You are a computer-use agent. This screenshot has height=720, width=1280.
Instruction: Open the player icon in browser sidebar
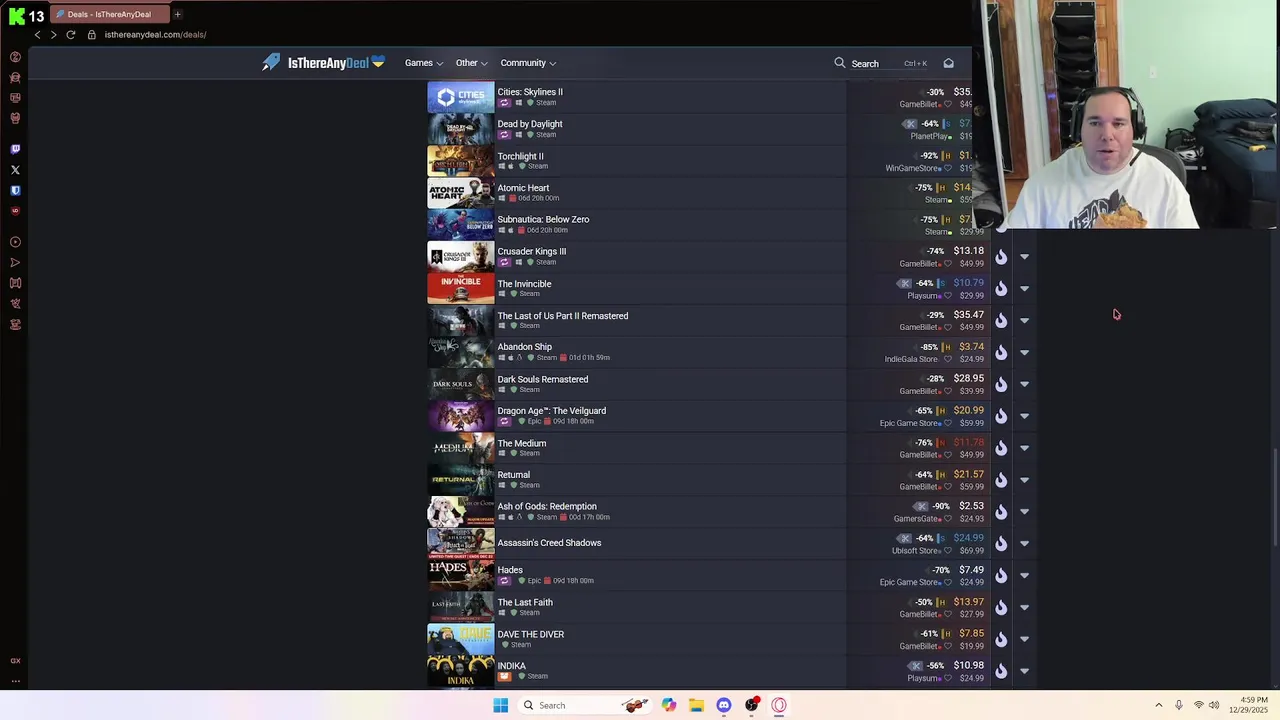point(15,242)
